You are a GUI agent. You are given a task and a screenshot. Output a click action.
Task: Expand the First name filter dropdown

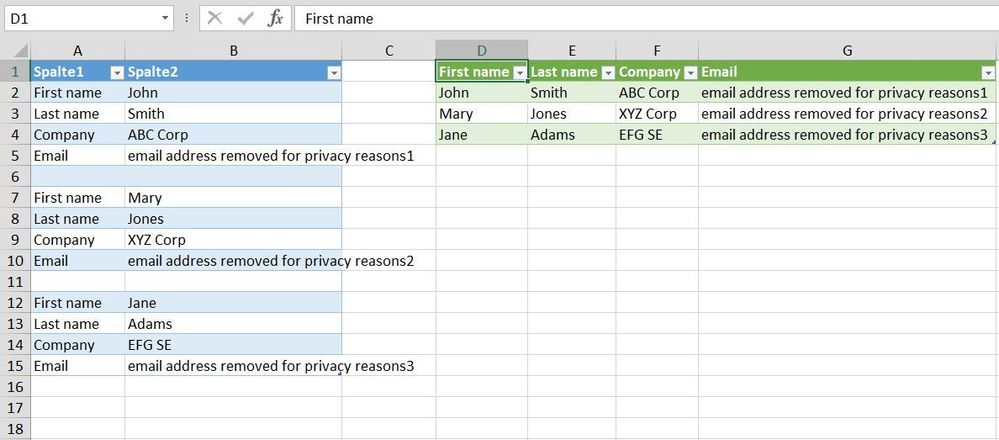coord(519,72)
